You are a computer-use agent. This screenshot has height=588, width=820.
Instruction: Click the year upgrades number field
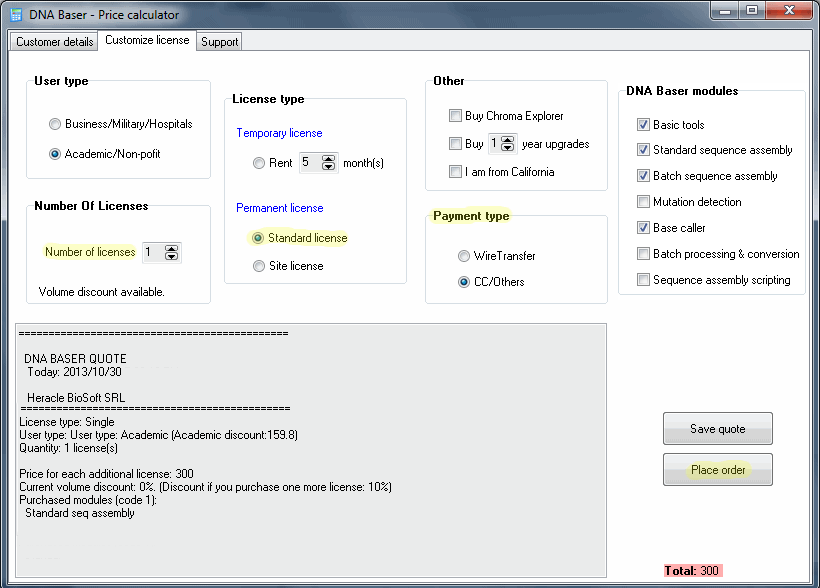point(495,143)
